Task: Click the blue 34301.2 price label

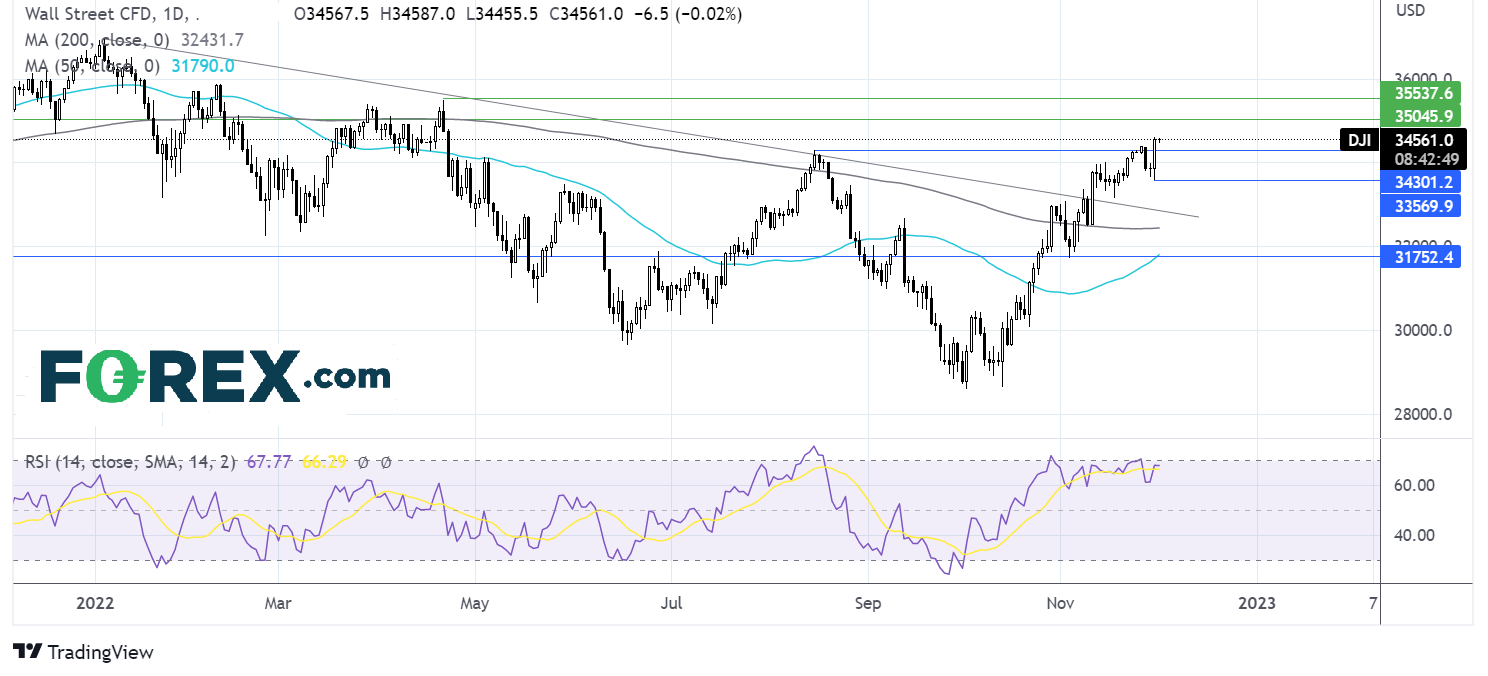Action: point(1420,181)
